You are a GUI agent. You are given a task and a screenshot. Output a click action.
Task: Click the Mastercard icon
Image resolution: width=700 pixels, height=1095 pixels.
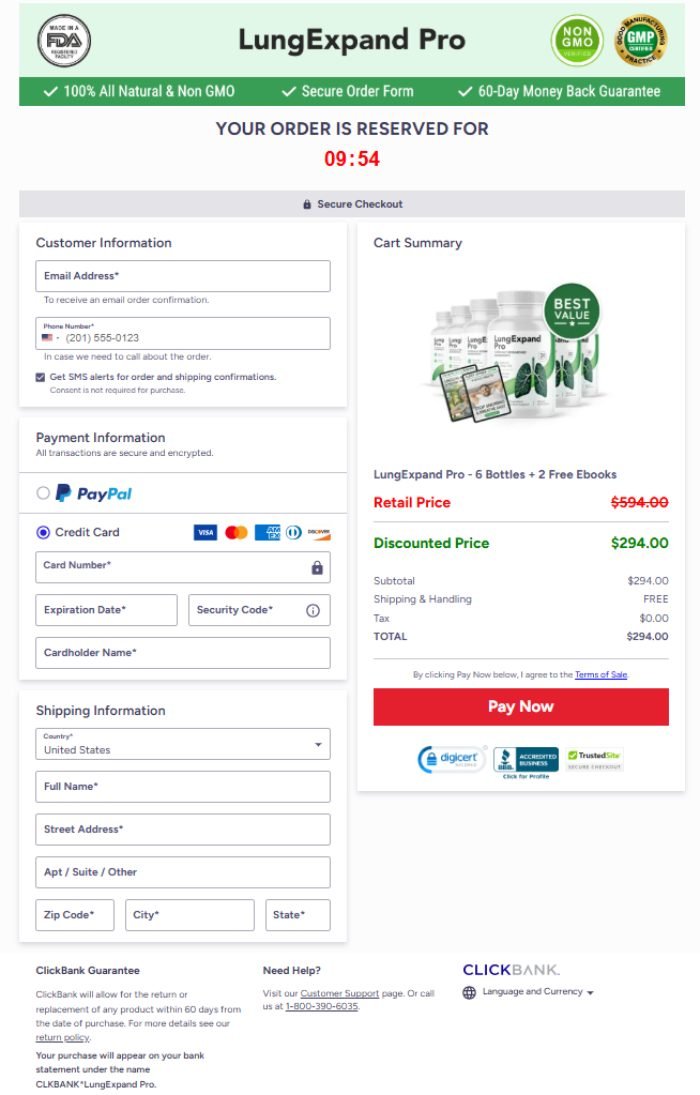235,532
